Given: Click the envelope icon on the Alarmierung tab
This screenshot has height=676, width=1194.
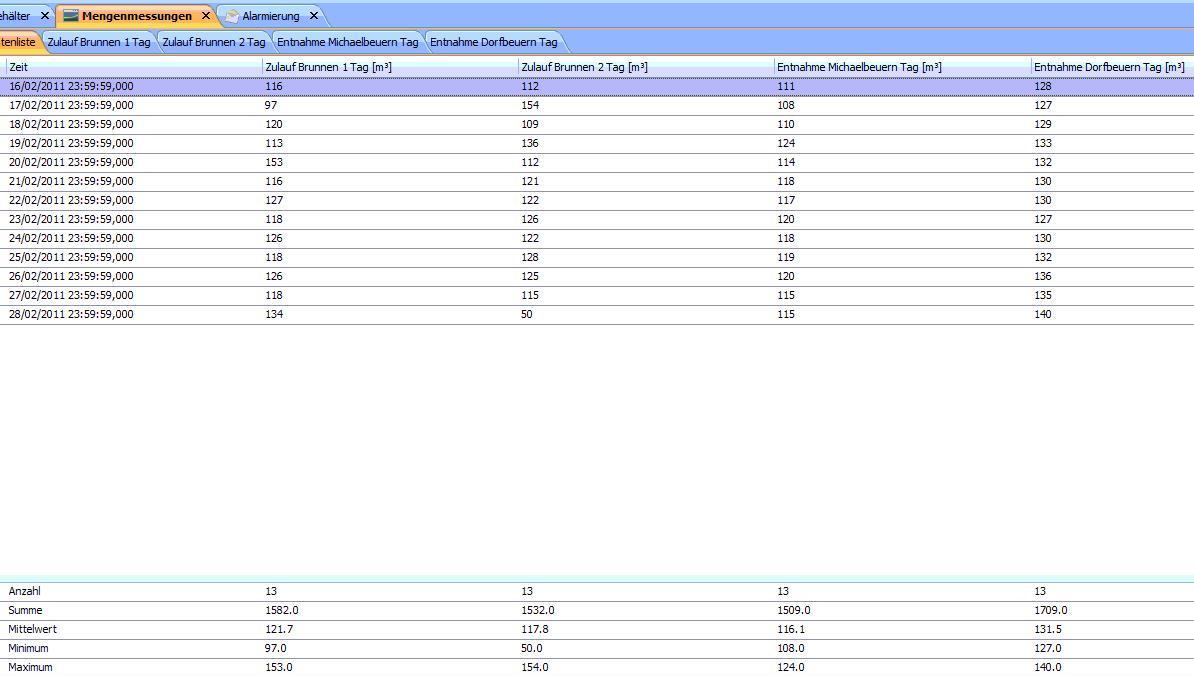Looking at the screenshot, I should [x=232, y=16].
